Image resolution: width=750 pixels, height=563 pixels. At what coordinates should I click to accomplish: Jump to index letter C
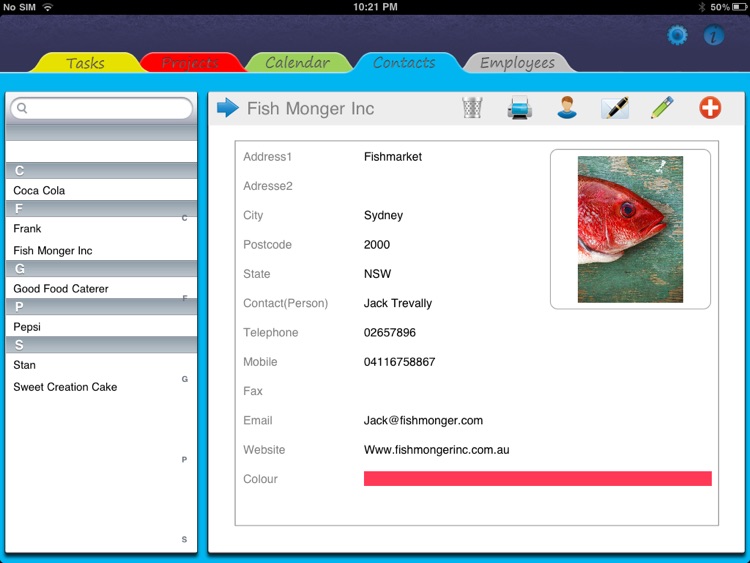coord(184,218)
